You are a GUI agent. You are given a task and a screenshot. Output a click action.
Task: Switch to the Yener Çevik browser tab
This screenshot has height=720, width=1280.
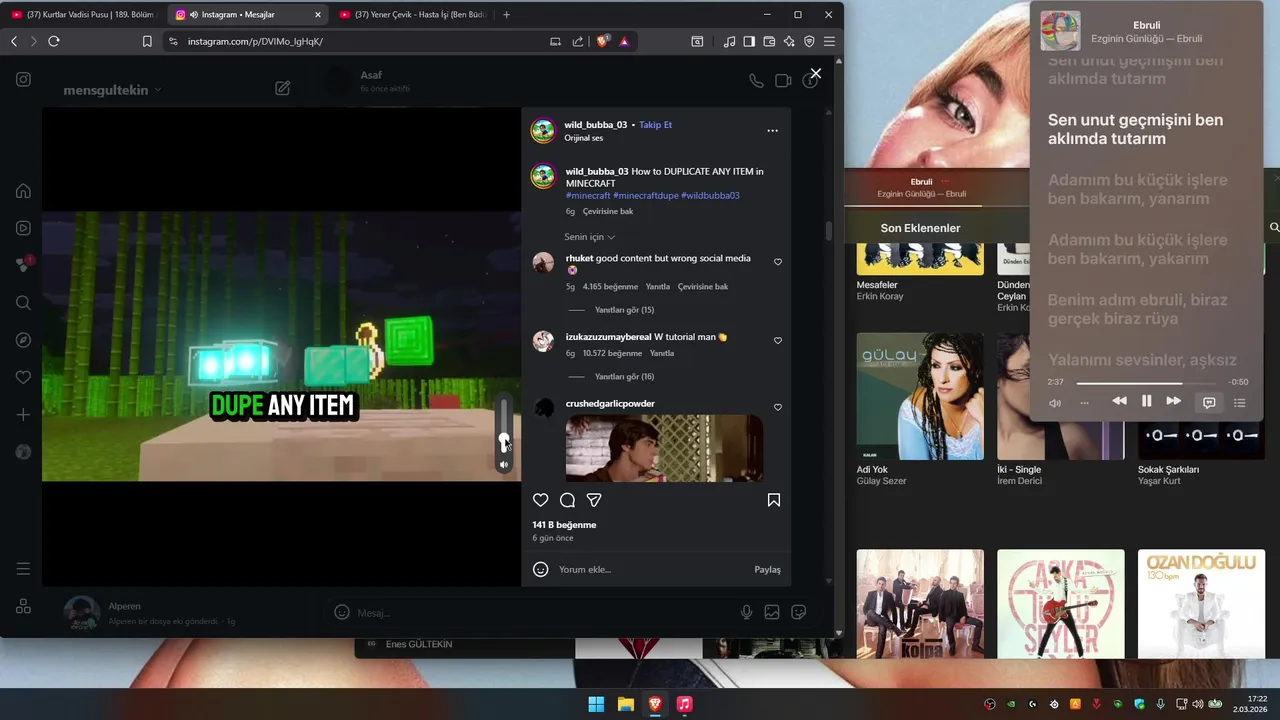point(415,15)
